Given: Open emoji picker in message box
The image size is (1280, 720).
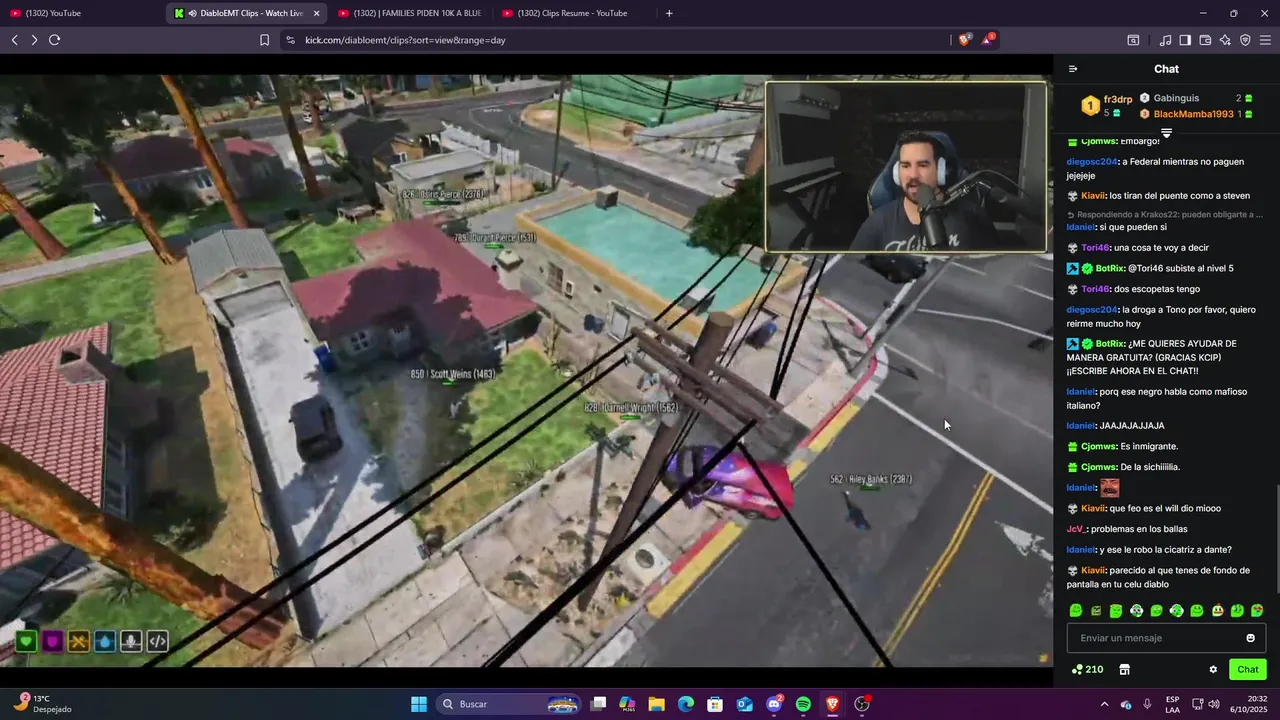Looking at the screenshot, I should point(1250,638).
